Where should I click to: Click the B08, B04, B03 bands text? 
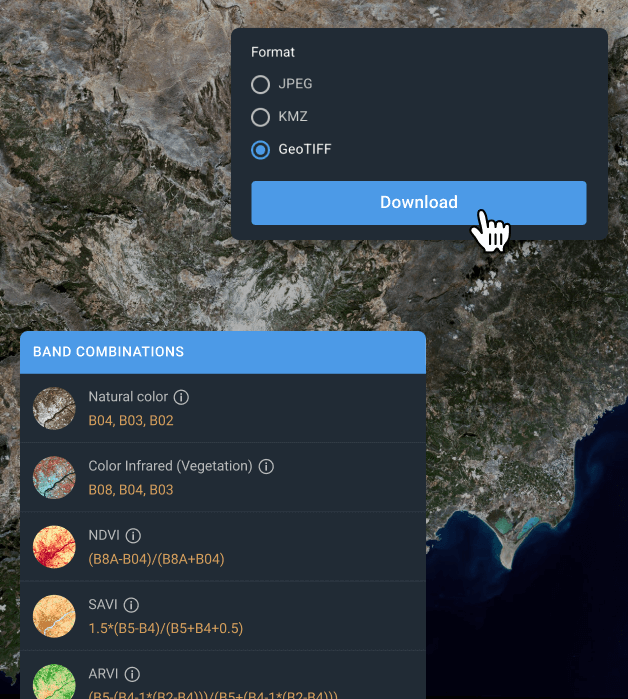131,490
